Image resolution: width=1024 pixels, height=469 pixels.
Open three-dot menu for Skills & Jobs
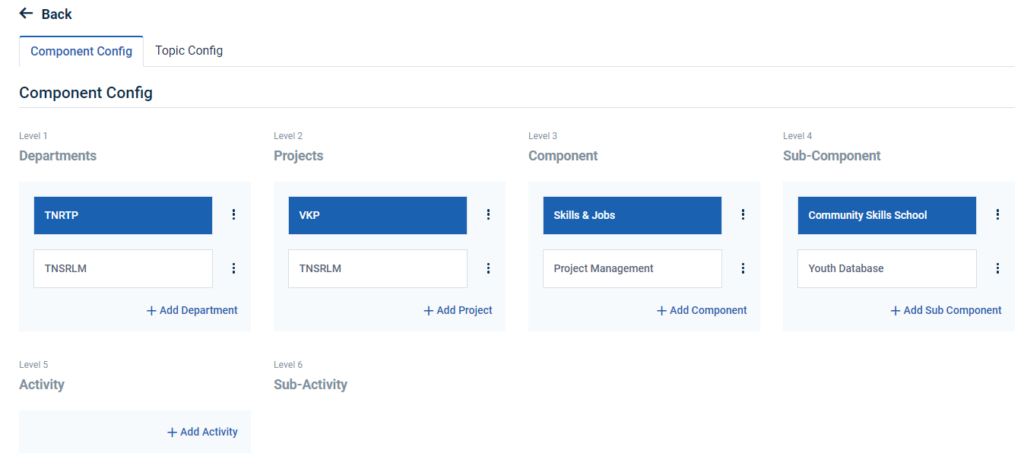(x=743, y=214)
